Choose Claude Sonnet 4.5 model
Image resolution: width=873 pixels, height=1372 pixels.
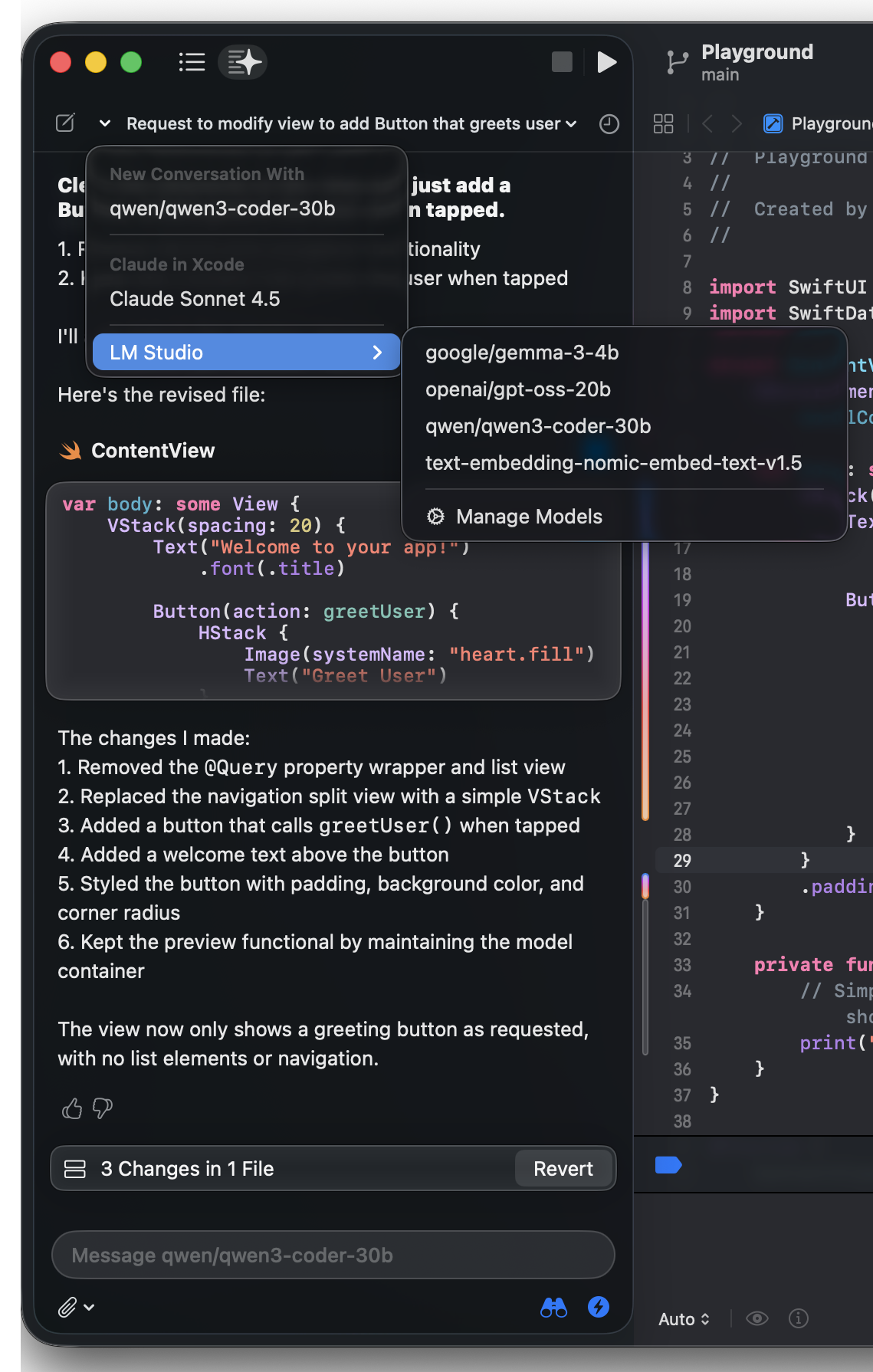[x=246, y=299]
